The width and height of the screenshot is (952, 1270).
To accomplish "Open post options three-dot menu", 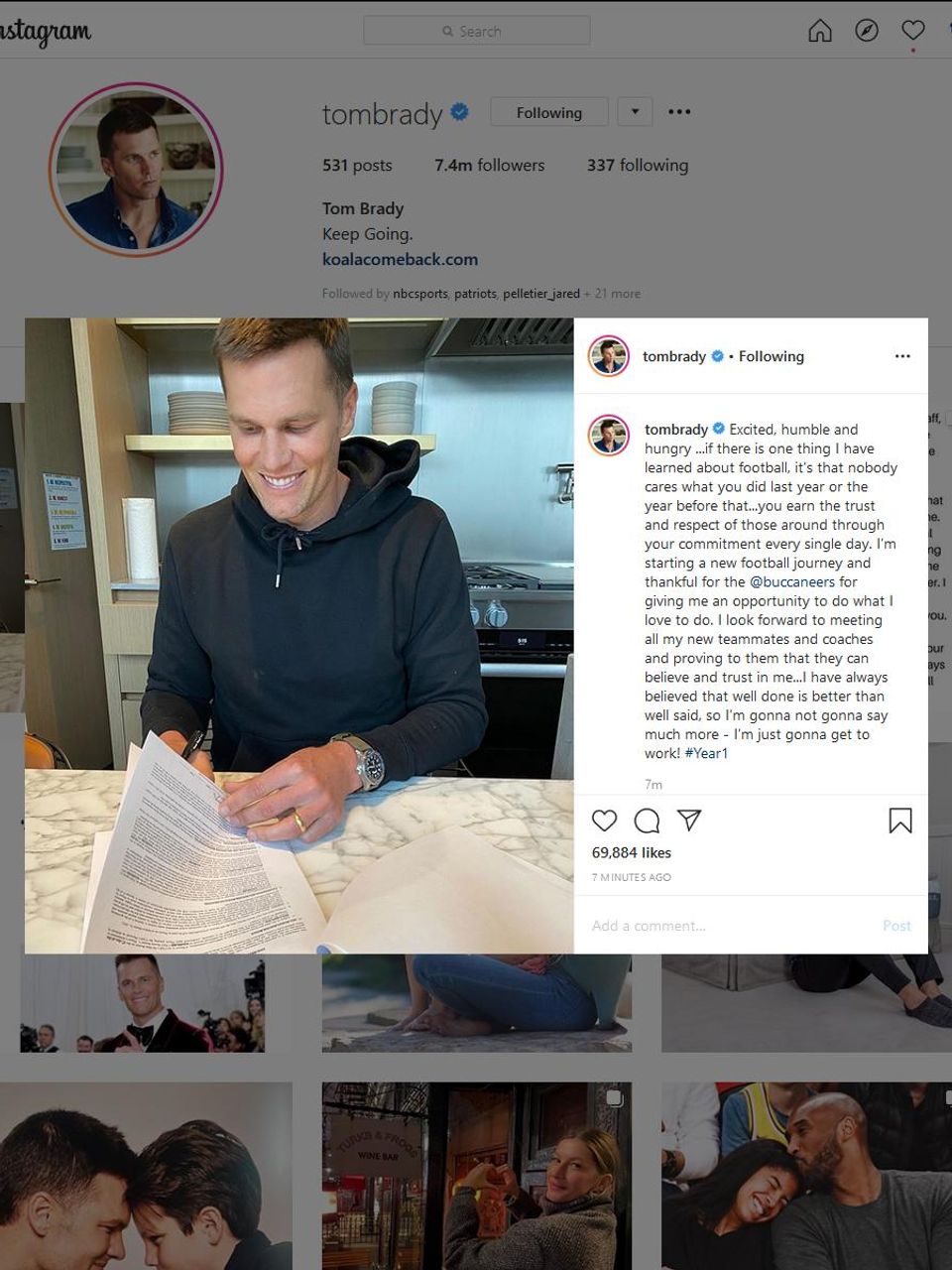I will (902, 356).
